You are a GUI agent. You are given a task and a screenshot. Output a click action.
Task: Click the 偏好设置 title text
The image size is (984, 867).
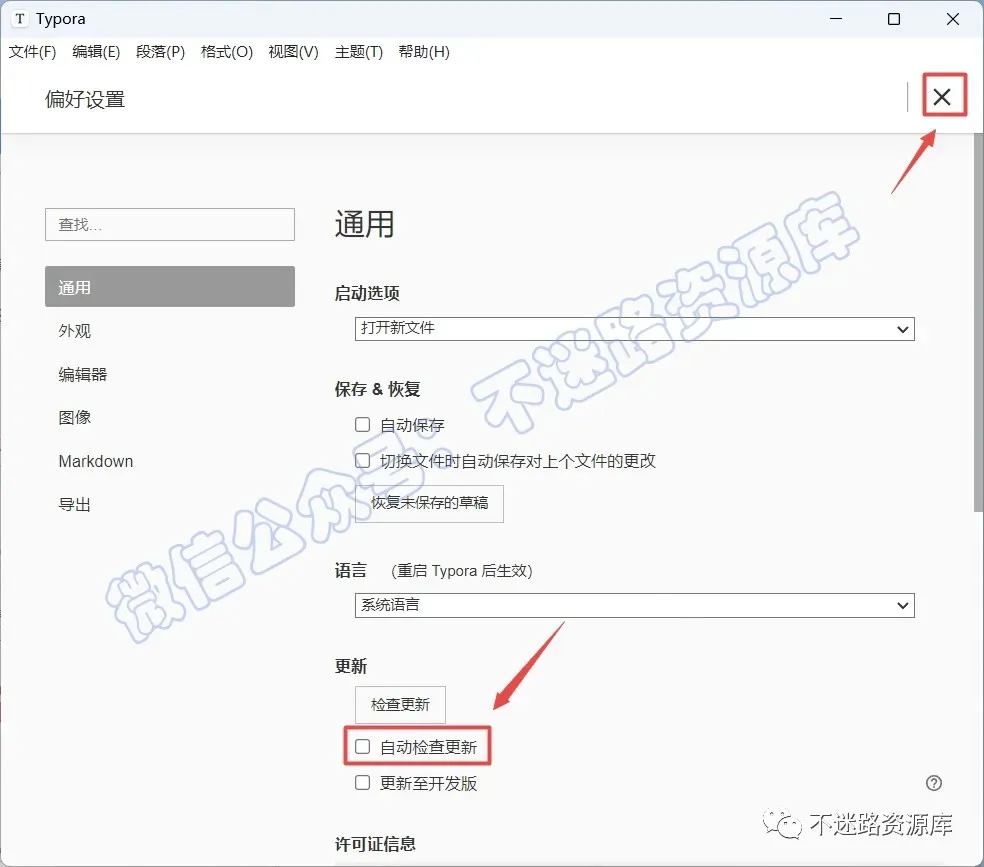[85, 99]
